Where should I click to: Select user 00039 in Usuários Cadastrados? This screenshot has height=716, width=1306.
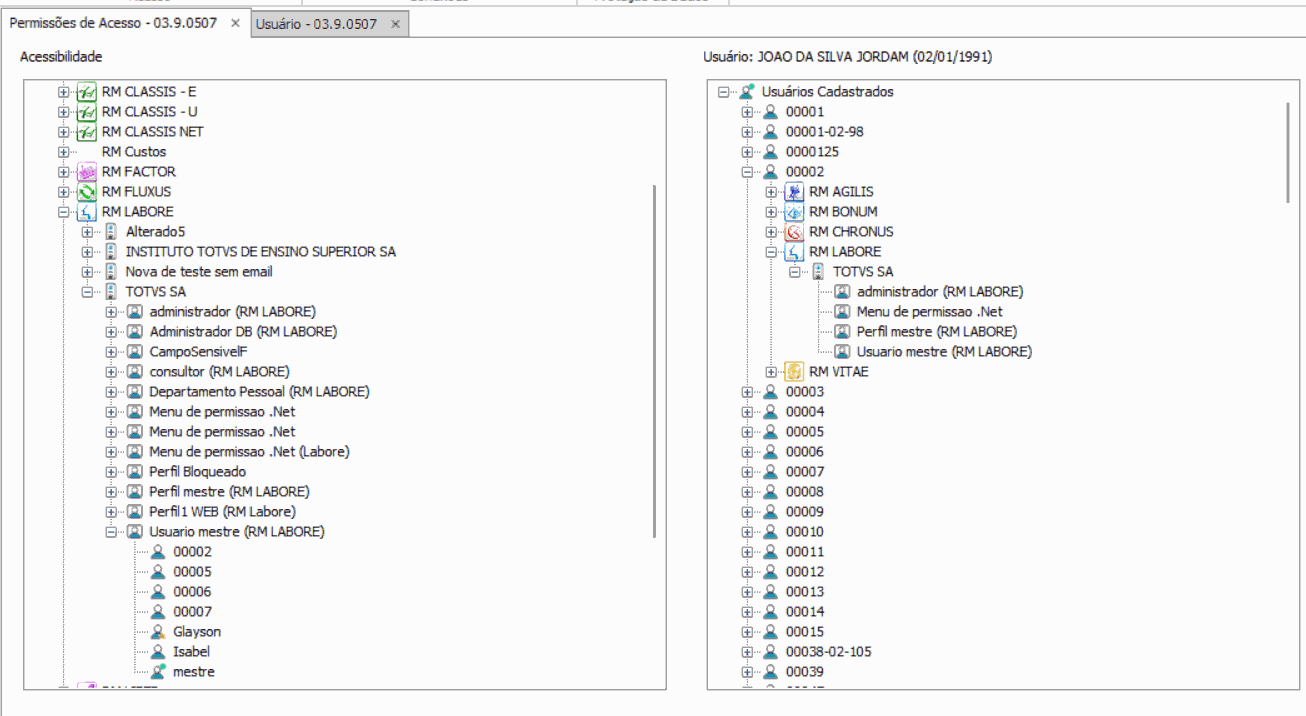point(805,672)
